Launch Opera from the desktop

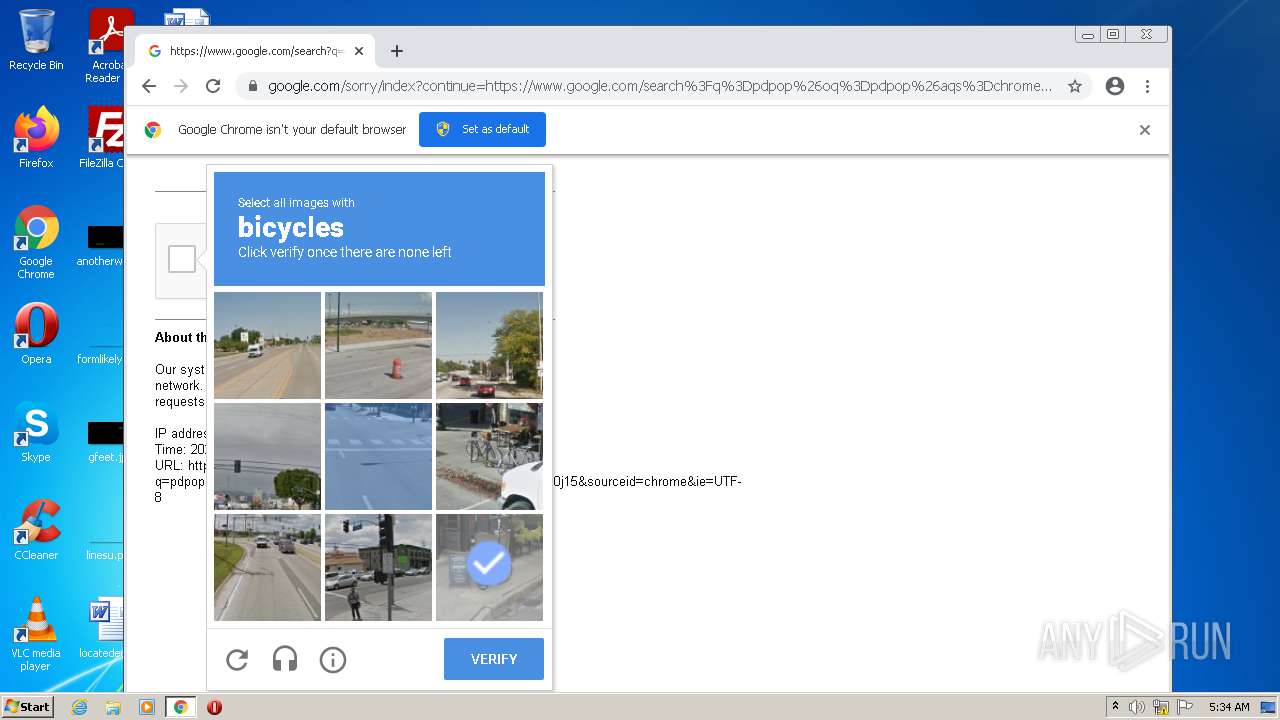36,334
